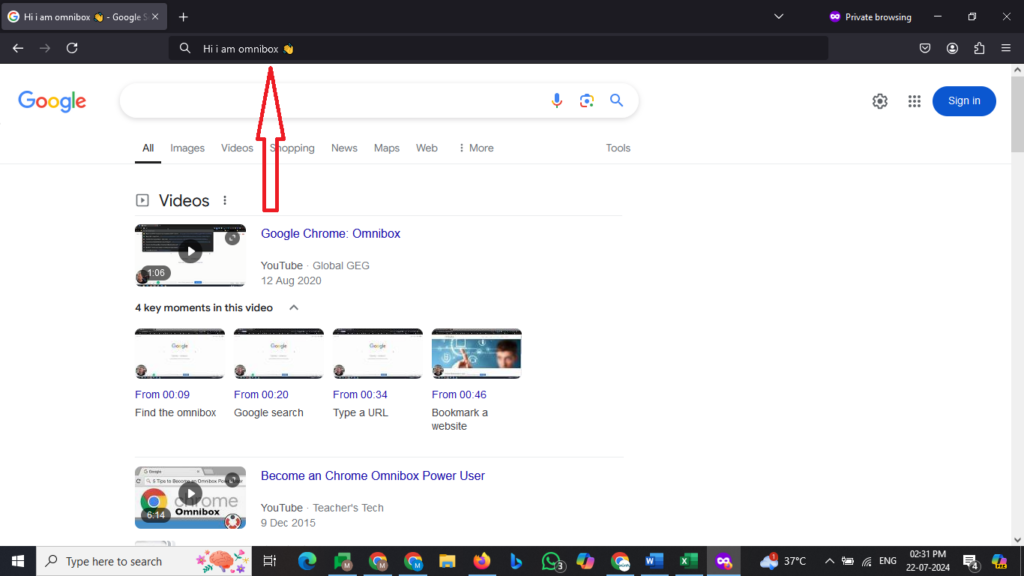1024x576 pixels.
Task: Open 'Become an Chrome Omnibox Power User' link
Action: click(x=373, y=476)
